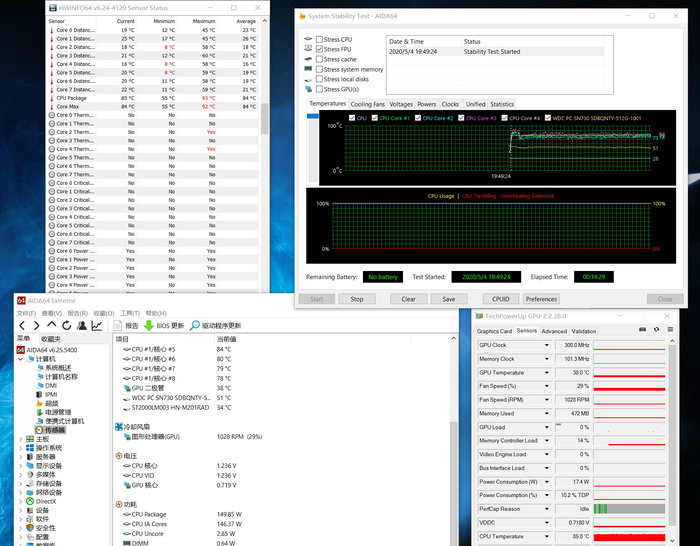Open the GPU Temperature sensor dropdown
This screenshot has width=700, height=546.
coord(546,372)
